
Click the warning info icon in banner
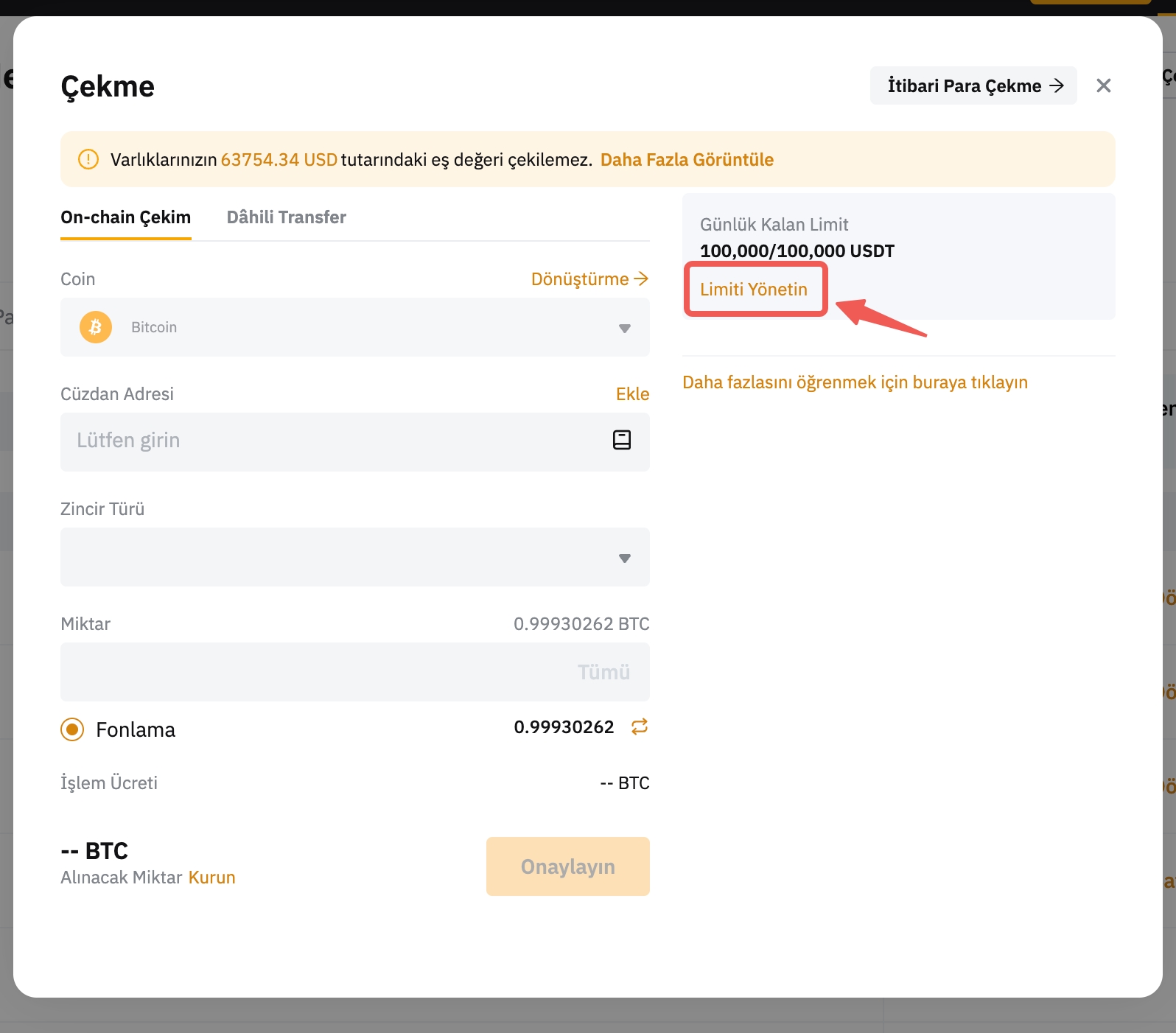click(x=88, y=159)
